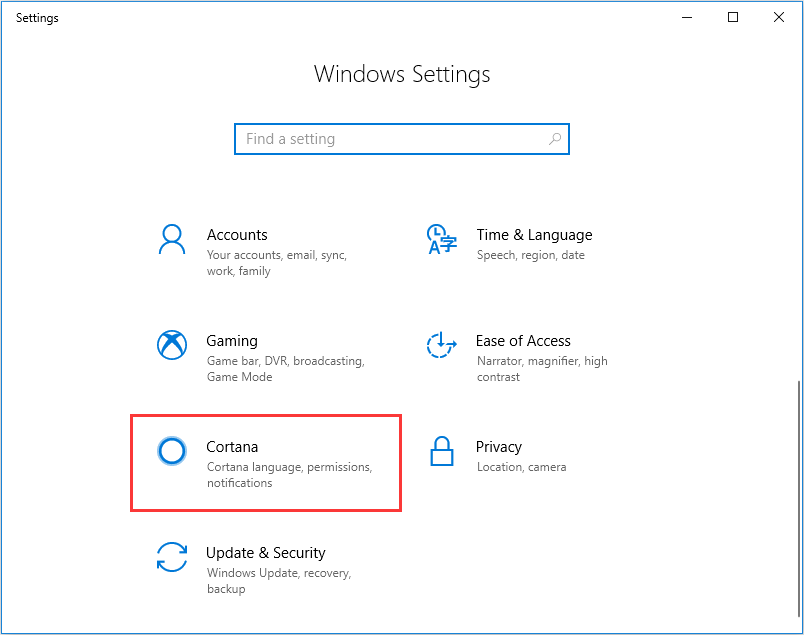804x635 pixels.
Task: Open Gaming Xbox icon
Action: [x=172, y=345]
